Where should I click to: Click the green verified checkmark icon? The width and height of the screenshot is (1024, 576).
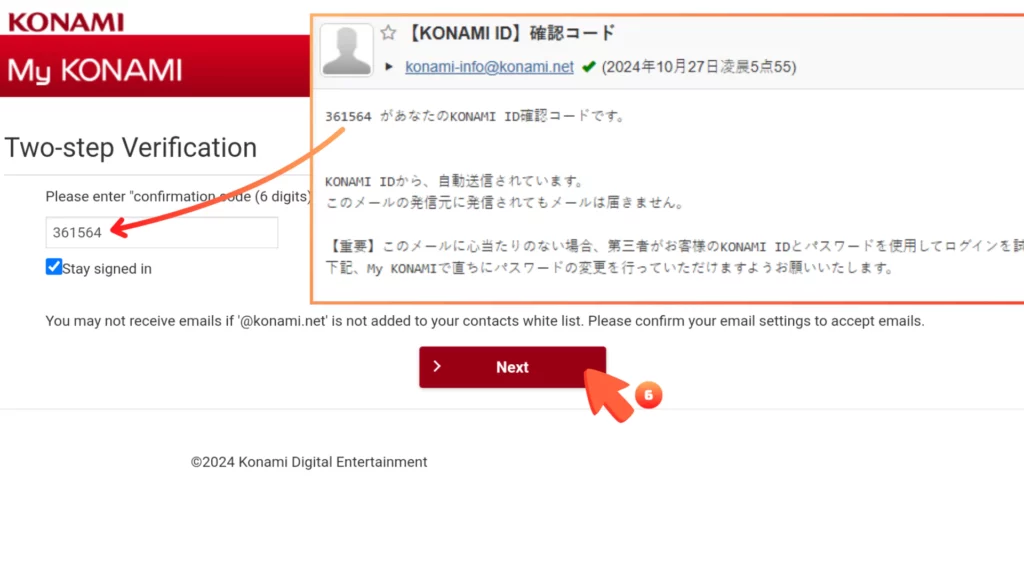tap(588, 67)
